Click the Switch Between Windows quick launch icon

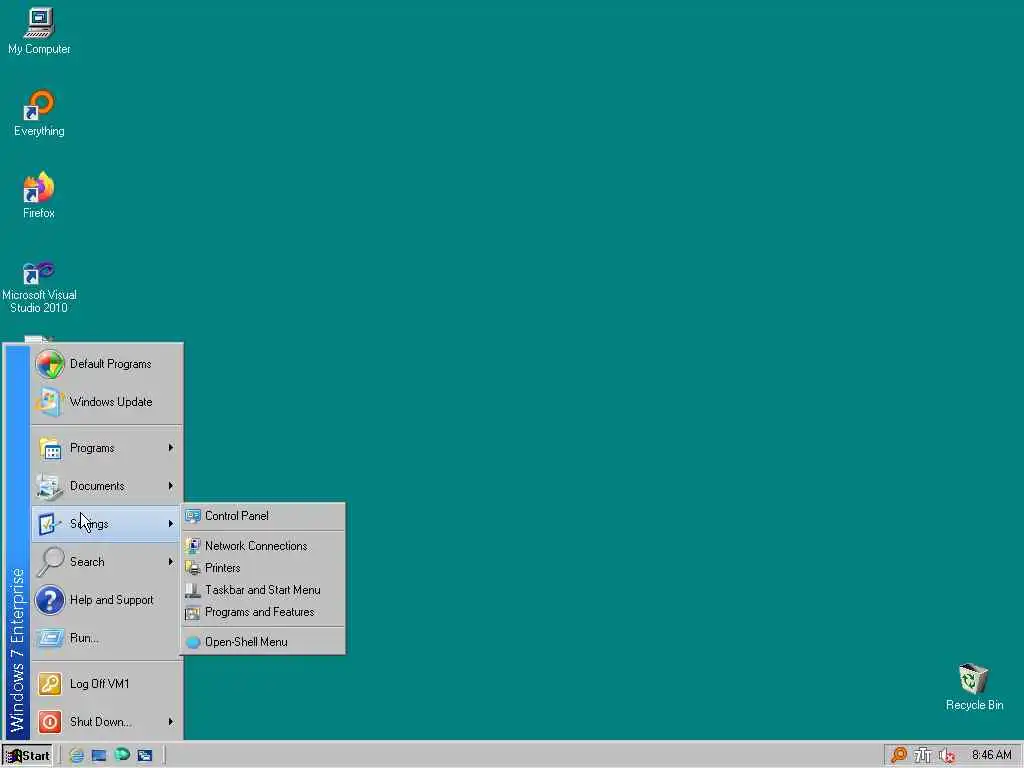(x=144, y=756)
